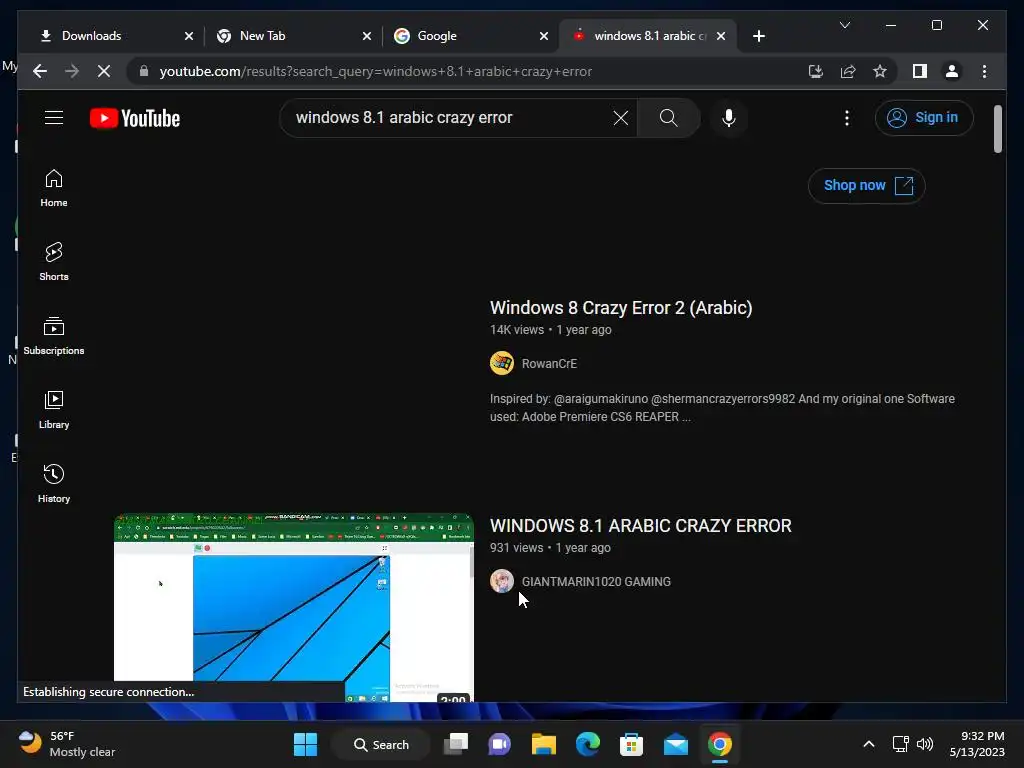Image resolution: width=1024 pixels, height=768 pixels.
Task: View site info via the lock icon
Action: tap(144, 71)
